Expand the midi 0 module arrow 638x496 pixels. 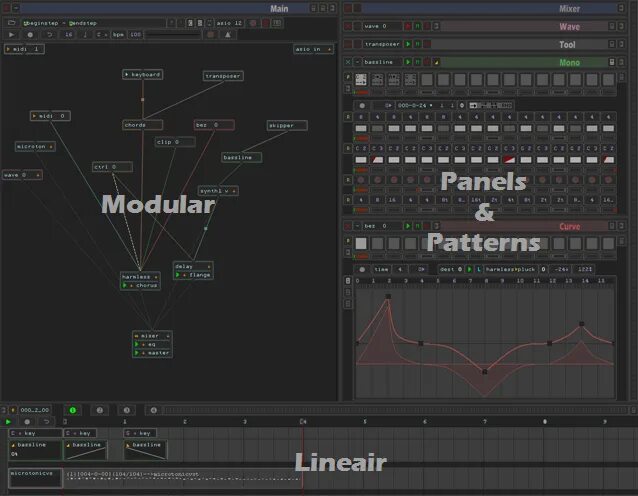pos(34,116)
